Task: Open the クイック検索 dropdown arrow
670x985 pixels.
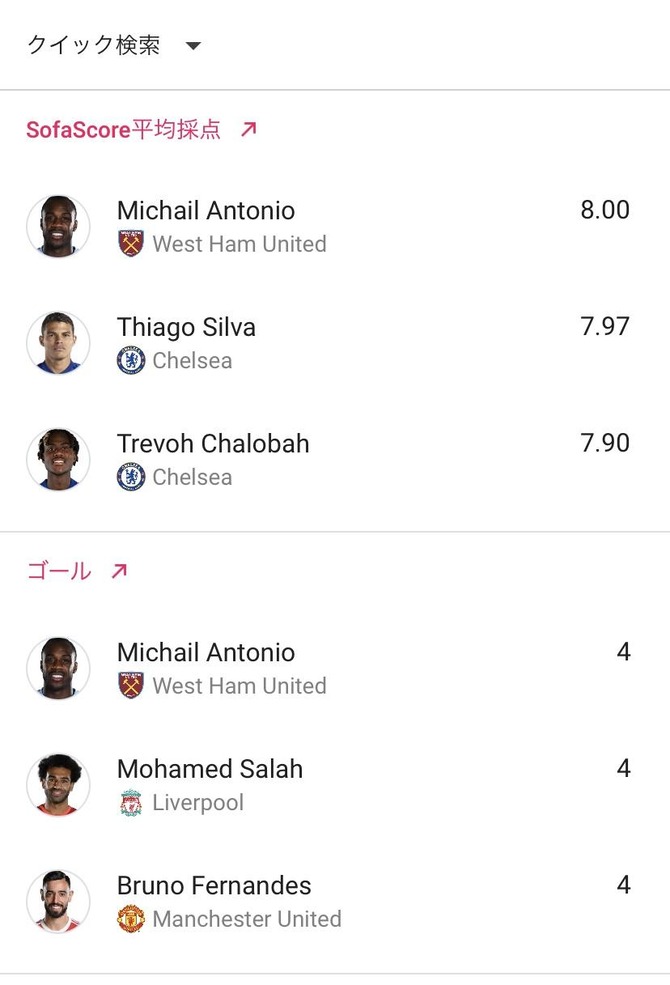Action: pos(193,46)
